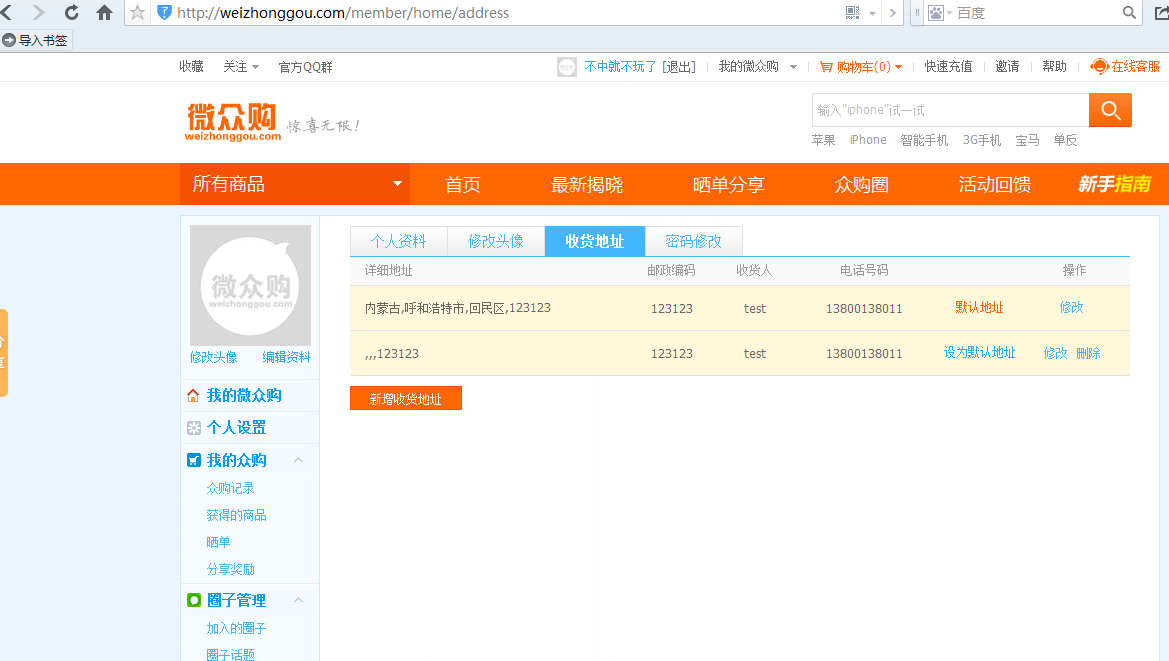This screenshot has width=1169, height=661.
Task: Click magnifier icon in Baidu search box
Action: tap(1129, 13)
